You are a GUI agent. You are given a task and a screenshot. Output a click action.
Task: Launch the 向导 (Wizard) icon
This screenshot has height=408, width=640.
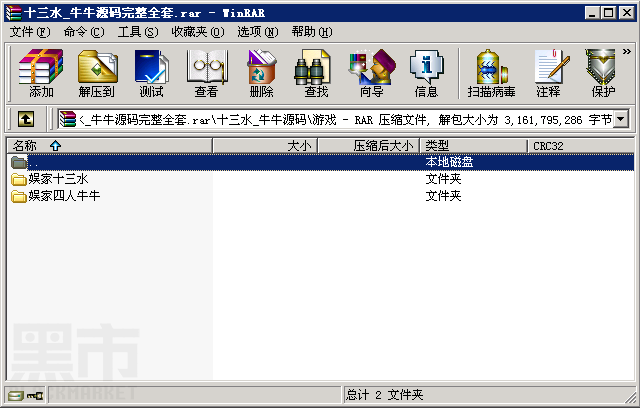pyautogui.click(x=371, y=73)
